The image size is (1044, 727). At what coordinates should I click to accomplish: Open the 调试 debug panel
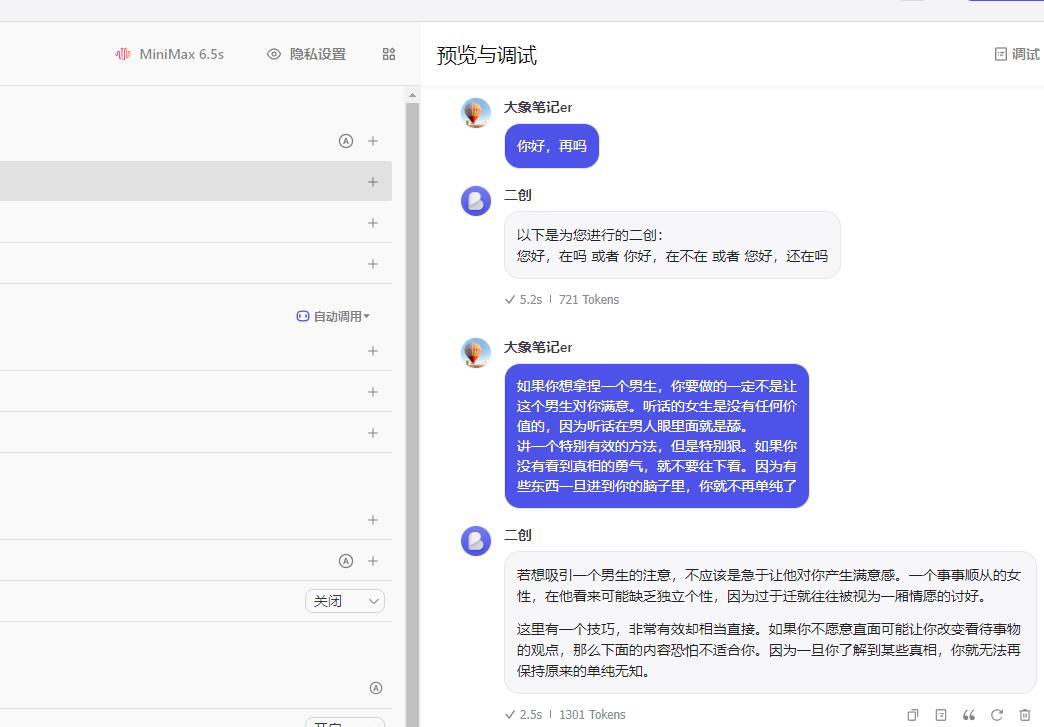(1017, 54)
